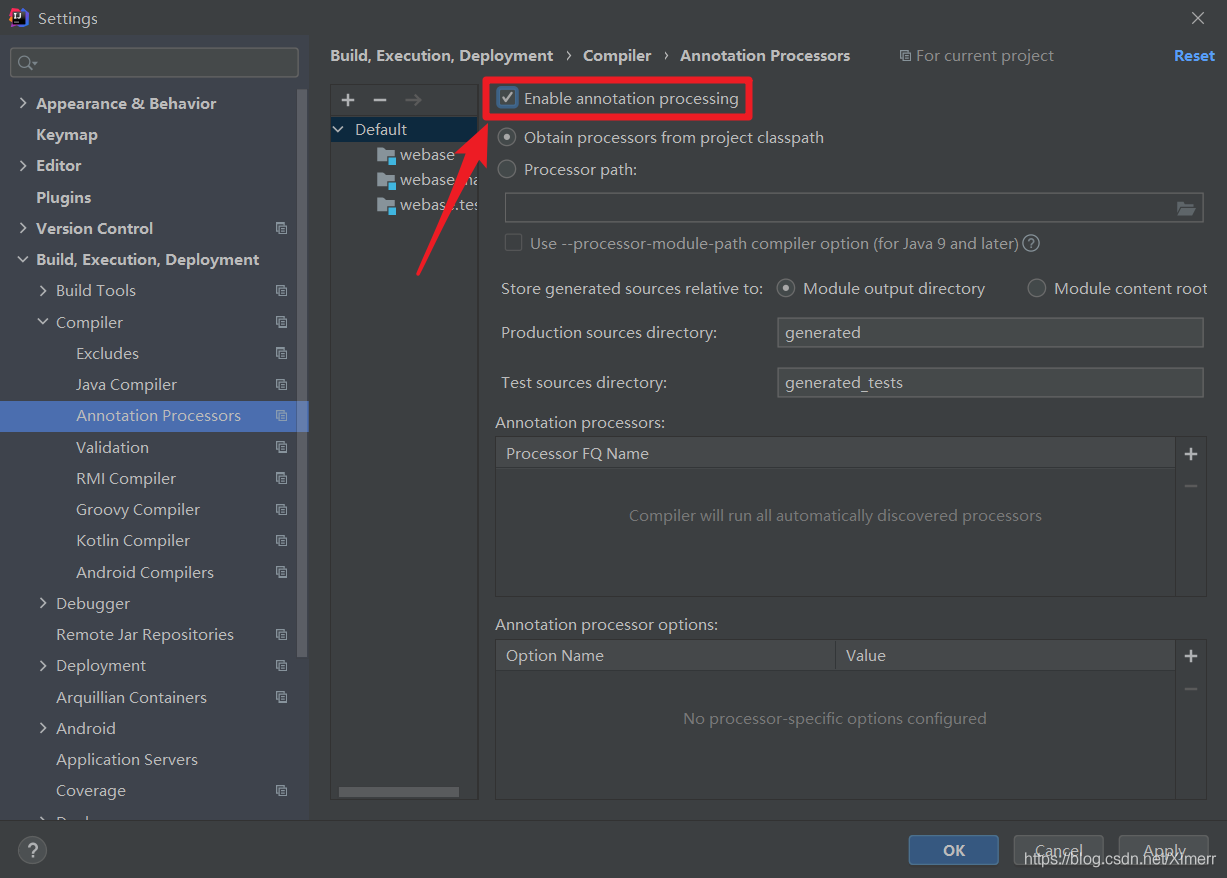Image resolution: width=1227 pixels, height=878 pixels.
Task: Choose Module content root radio button
Action: tap(1037, 288)
